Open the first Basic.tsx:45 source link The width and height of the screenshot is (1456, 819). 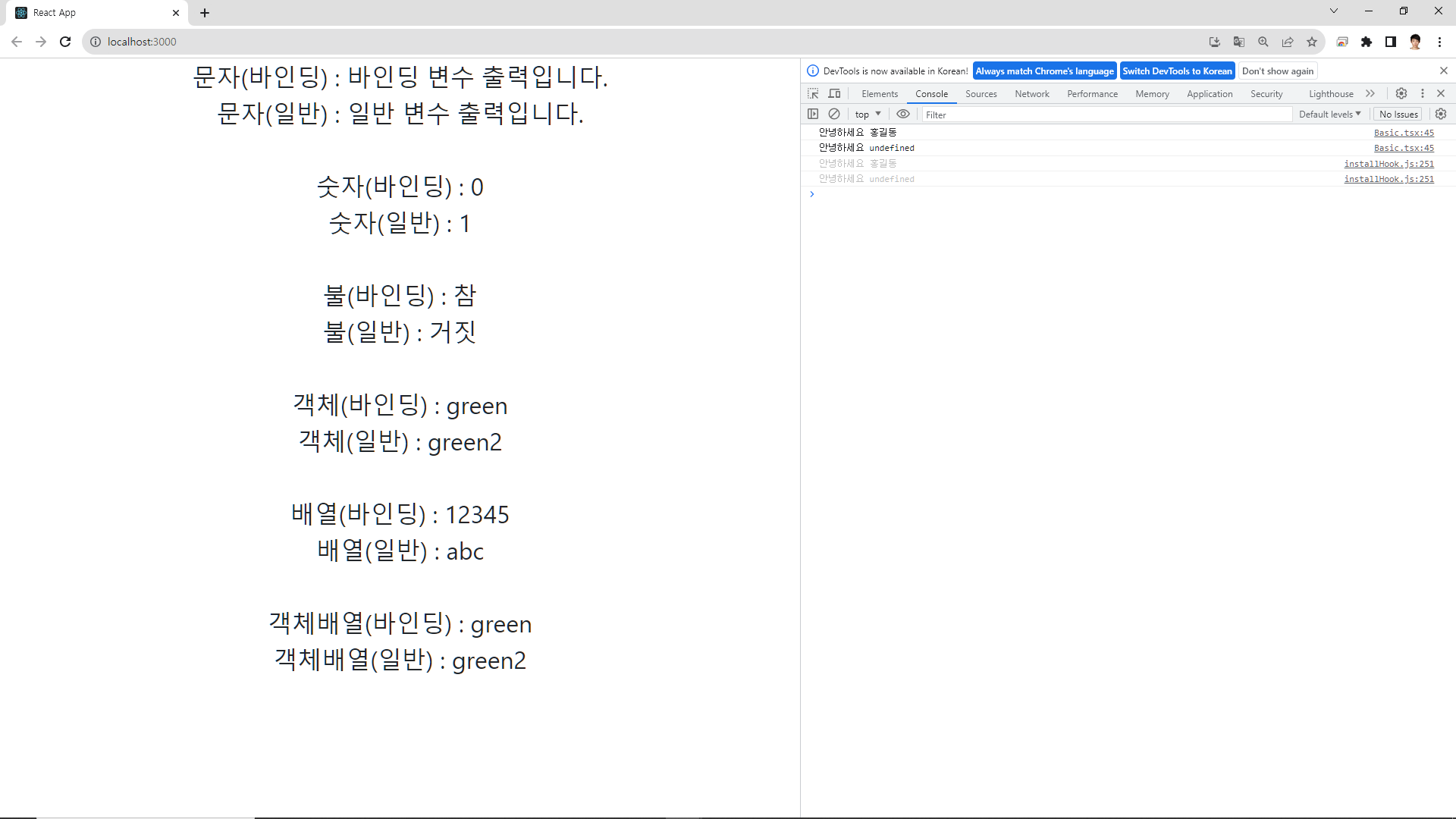(1404, 133)
